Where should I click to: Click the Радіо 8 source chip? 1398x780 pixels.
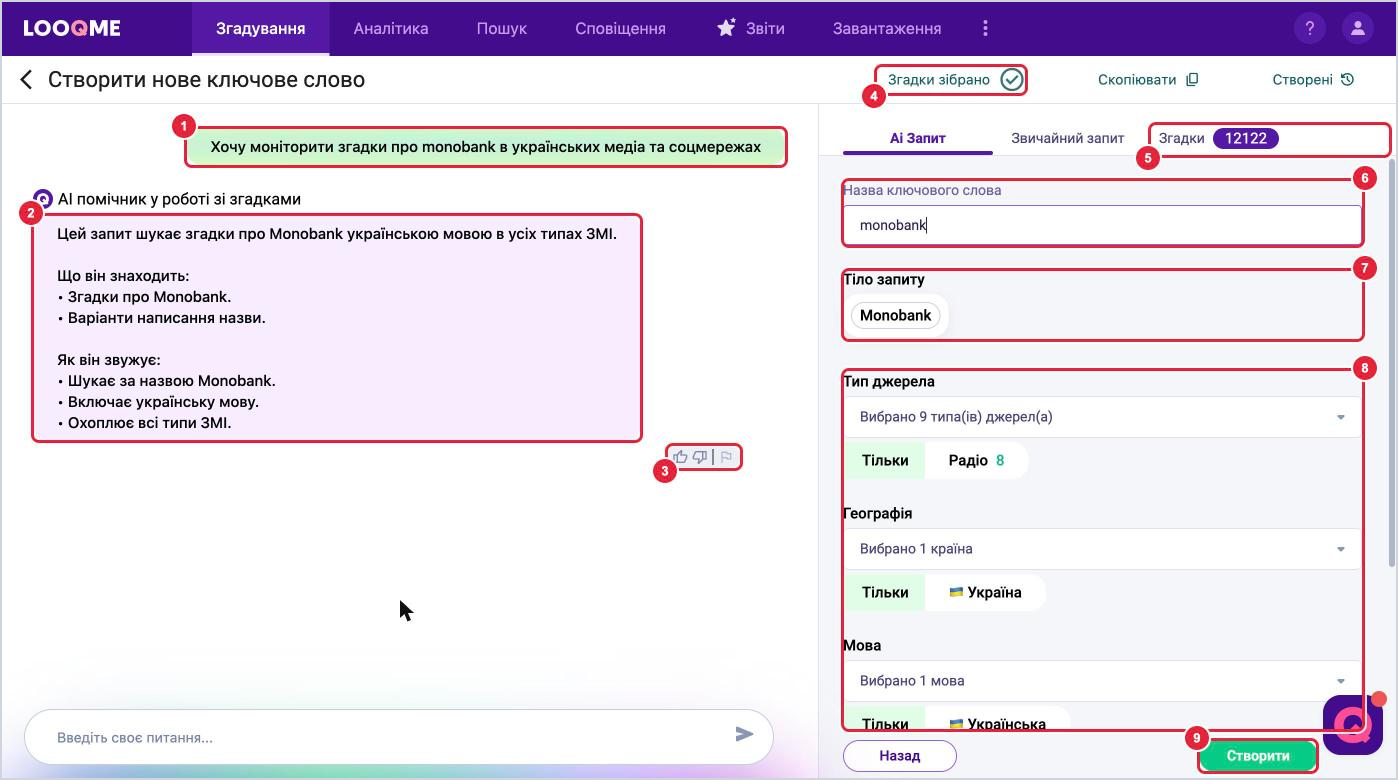[976, 460]
